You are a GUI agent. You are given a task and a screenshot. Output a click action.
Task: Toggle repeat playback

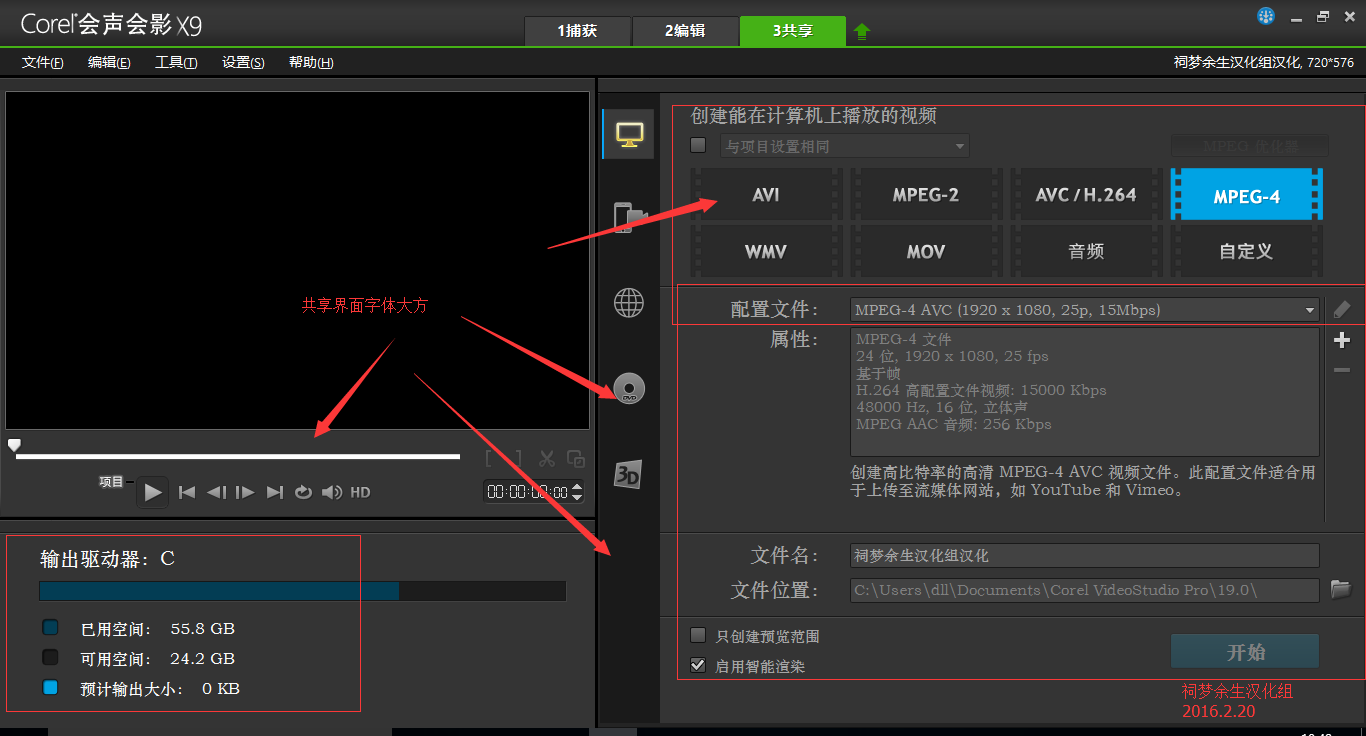pos(303,492)
